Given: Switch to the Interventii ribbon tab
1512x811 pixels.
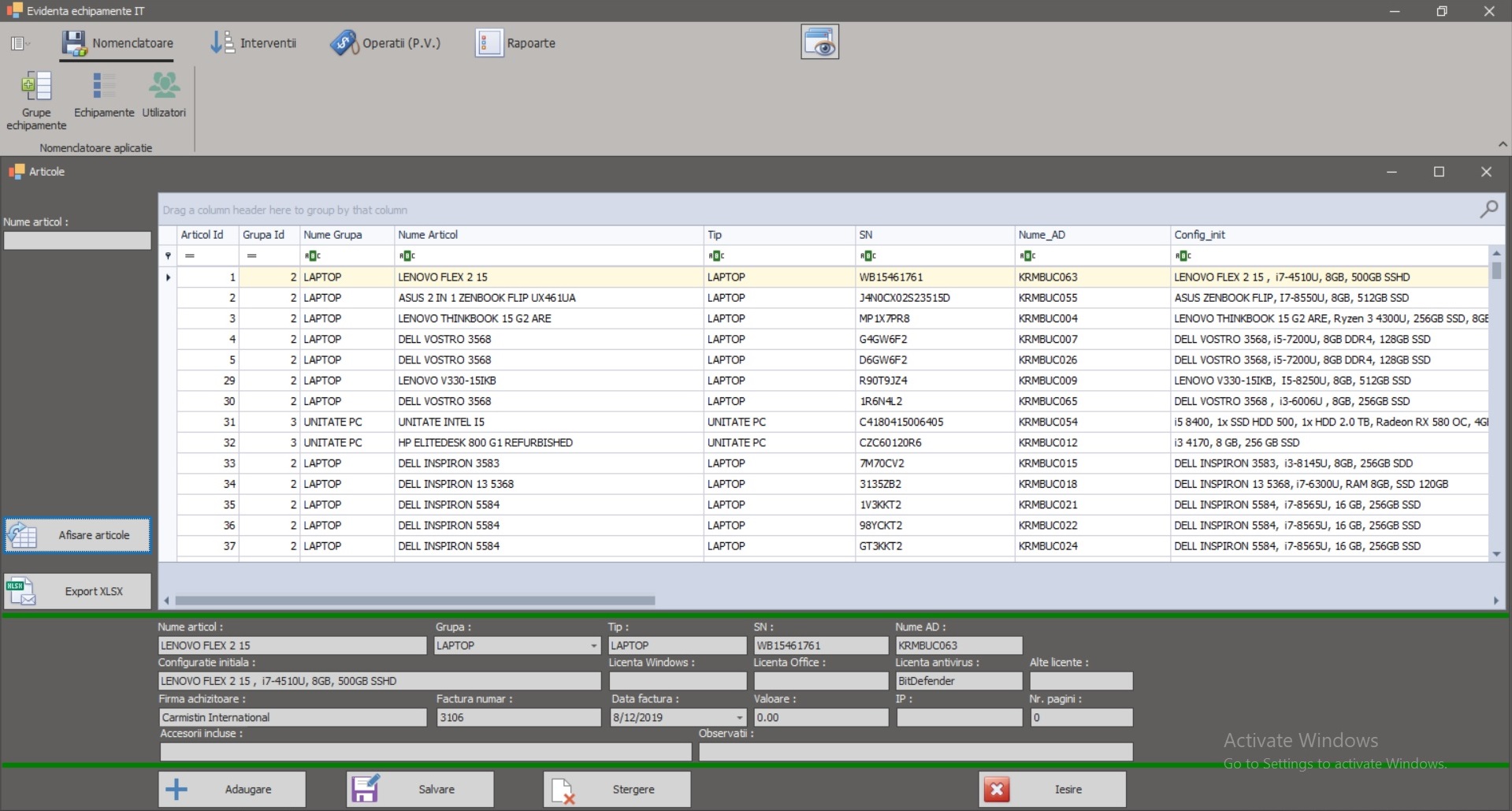Looking at the screenshot, I should (x=254, y=43).
